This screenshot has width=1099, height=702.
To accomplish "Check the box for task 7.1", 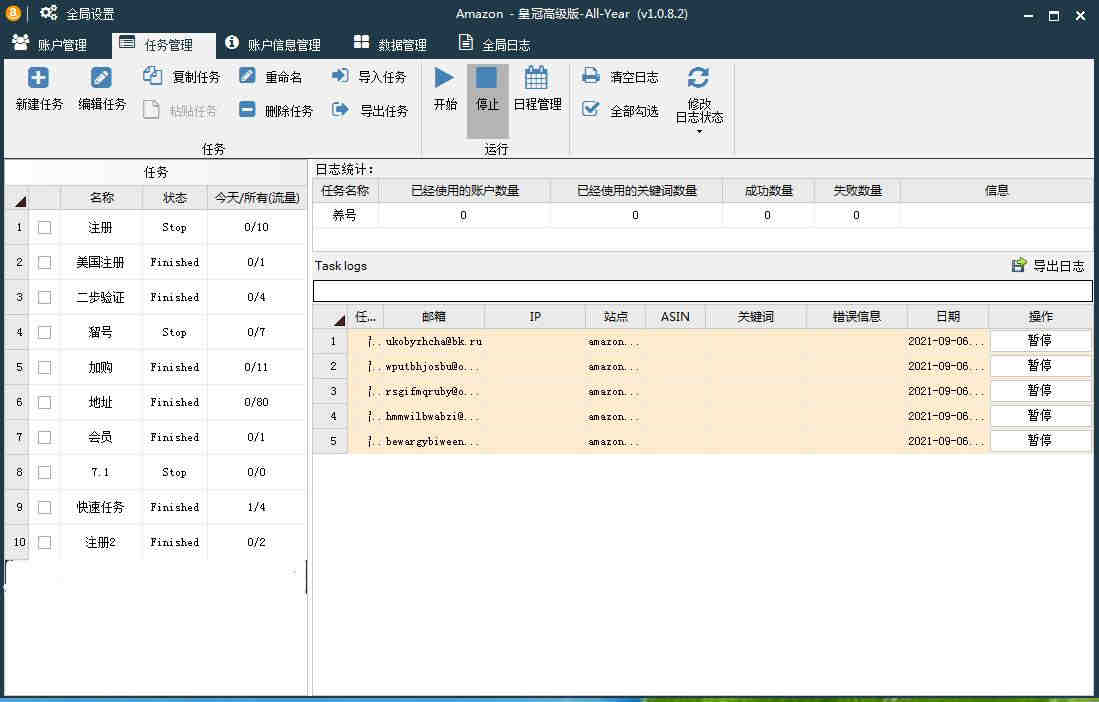I will tap(44, 472).
